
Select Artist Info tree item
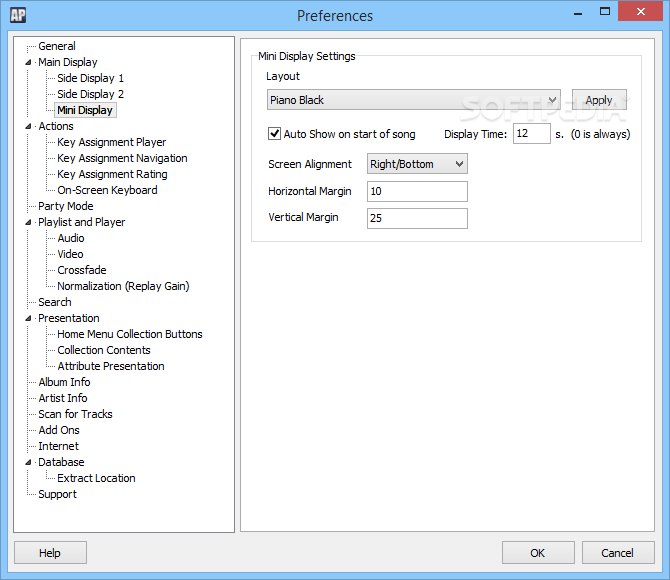tap(63, 398)
